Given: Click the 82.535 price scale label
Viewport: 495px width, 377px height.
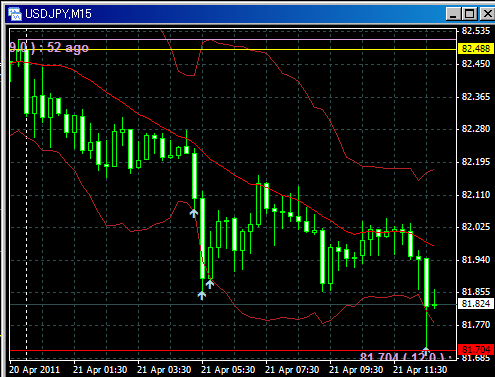Looking at the screenshot, I should coord(476,31).
